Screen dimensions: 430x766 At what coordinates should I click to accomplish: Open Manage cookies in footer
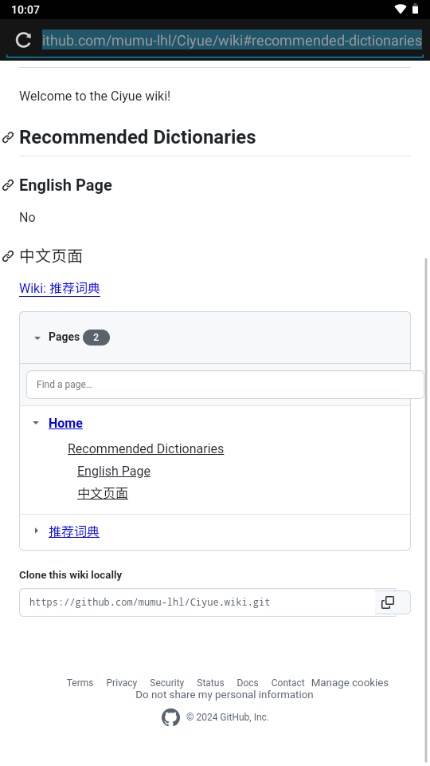click(x=350, y=682)
